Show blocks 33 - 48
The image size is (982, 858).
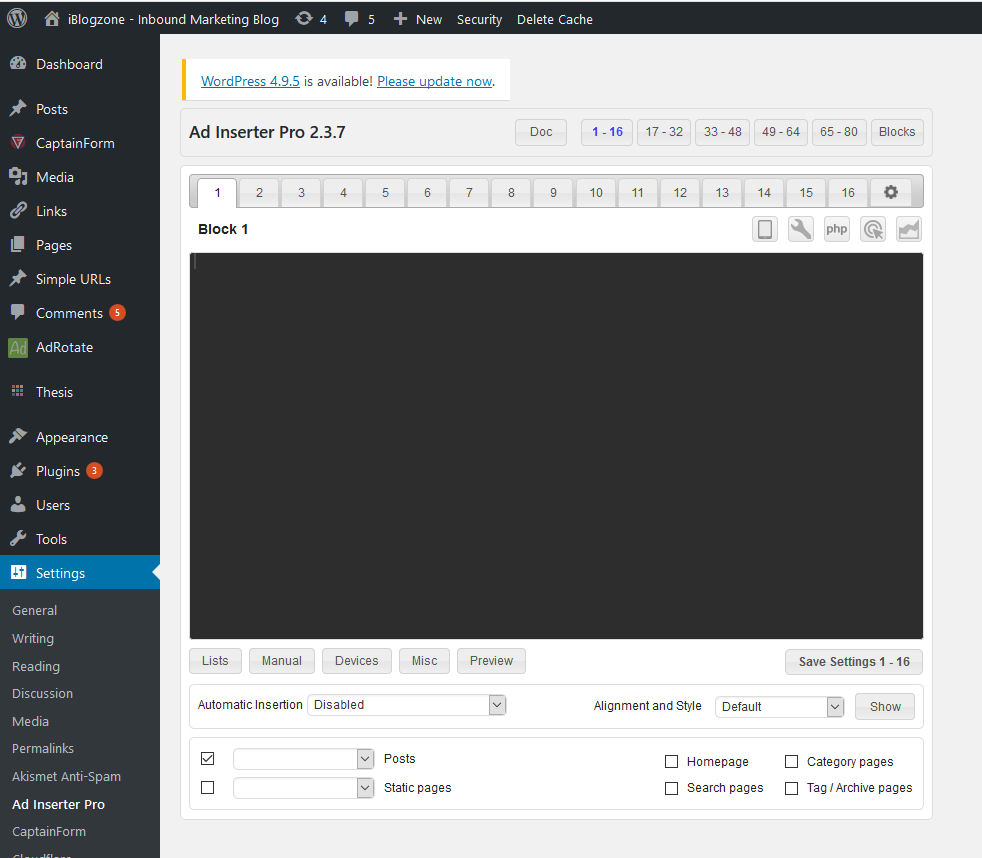(x=723, y=132)
